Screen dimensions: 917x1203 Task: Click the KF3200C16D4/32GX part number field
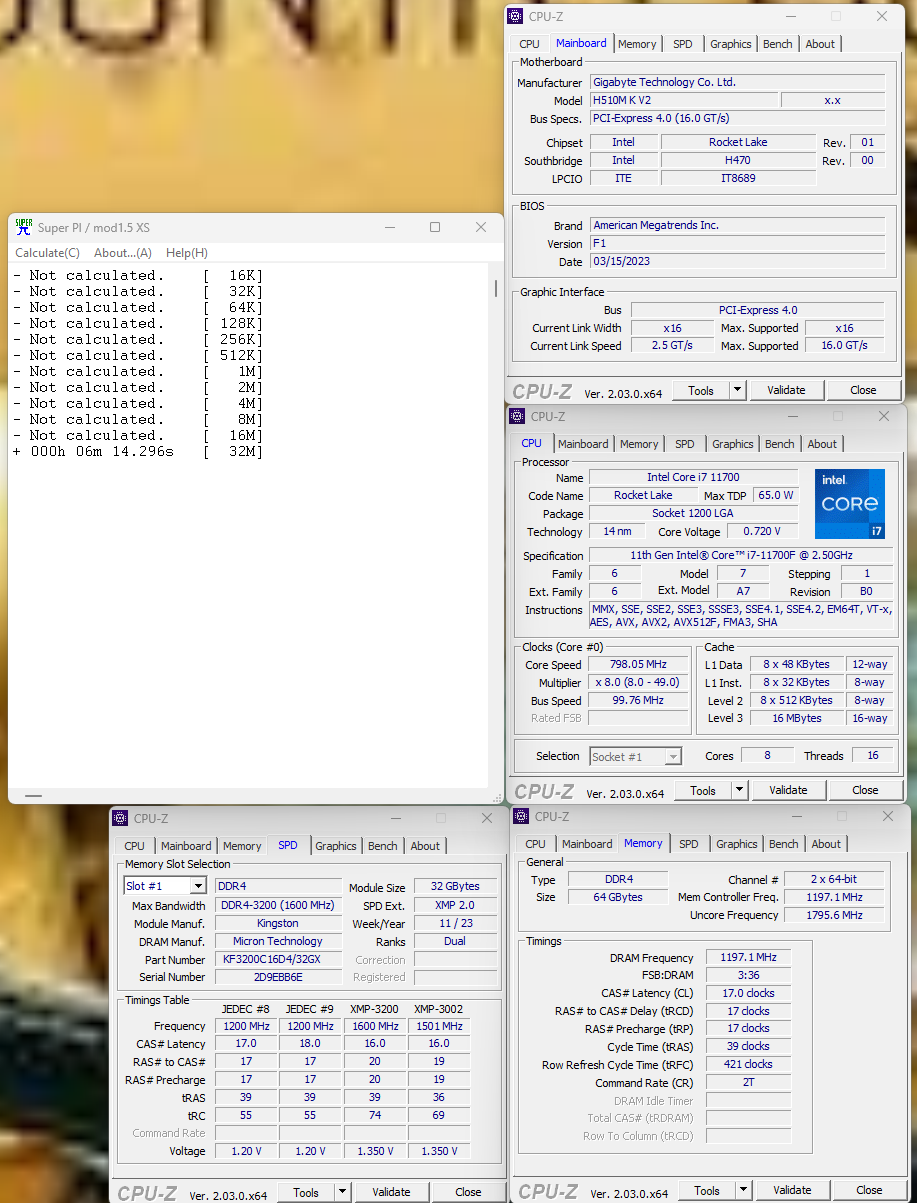(x=278, y=959)
